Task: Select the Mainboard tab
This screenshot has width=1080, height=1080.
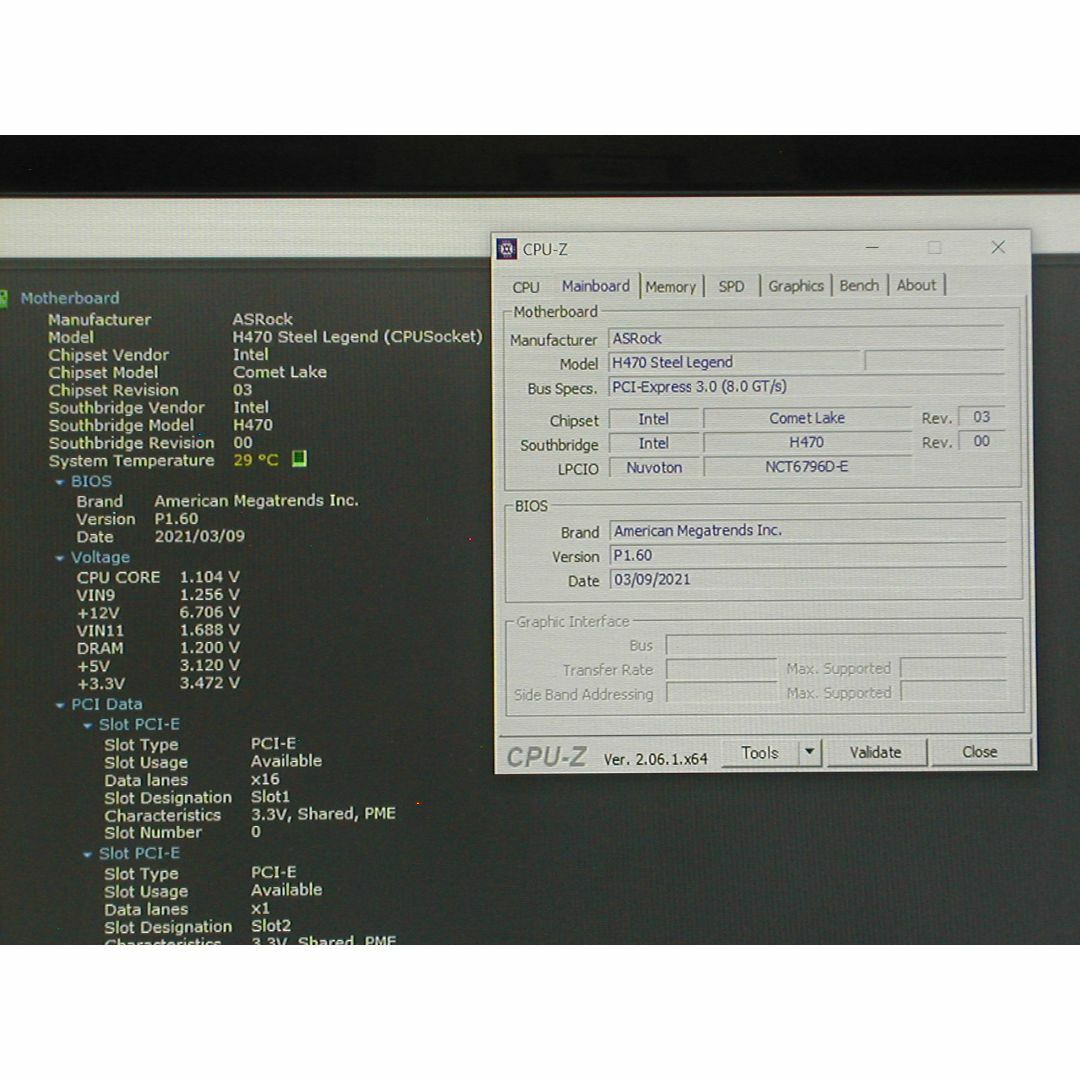Action: pyautogui.click(x=596, y=286)
